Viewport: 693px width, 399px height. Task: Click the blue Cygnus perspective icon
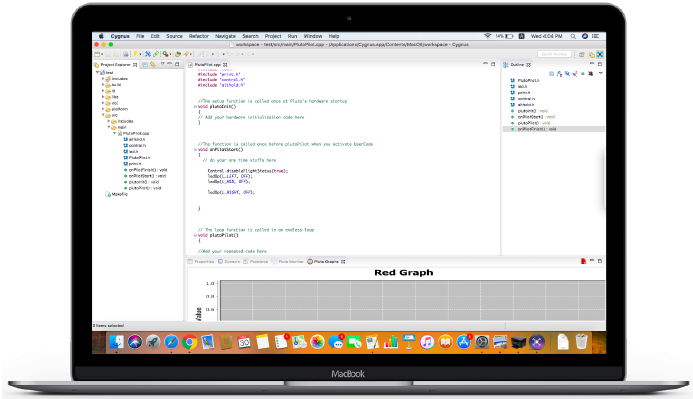click(x=600, y=54)
